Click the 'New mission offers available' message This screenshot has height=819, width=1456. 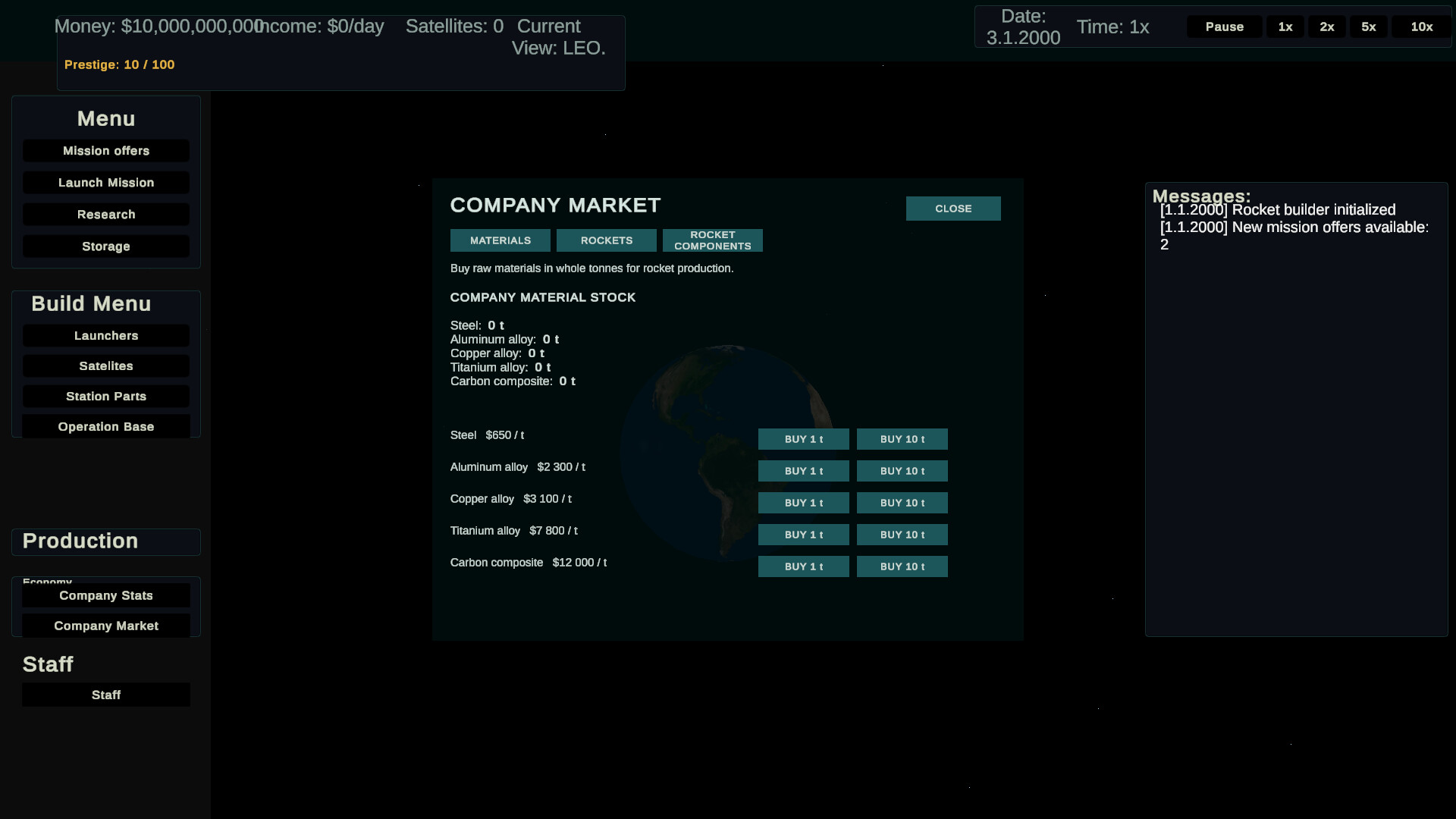click(x=1294, y=236)
